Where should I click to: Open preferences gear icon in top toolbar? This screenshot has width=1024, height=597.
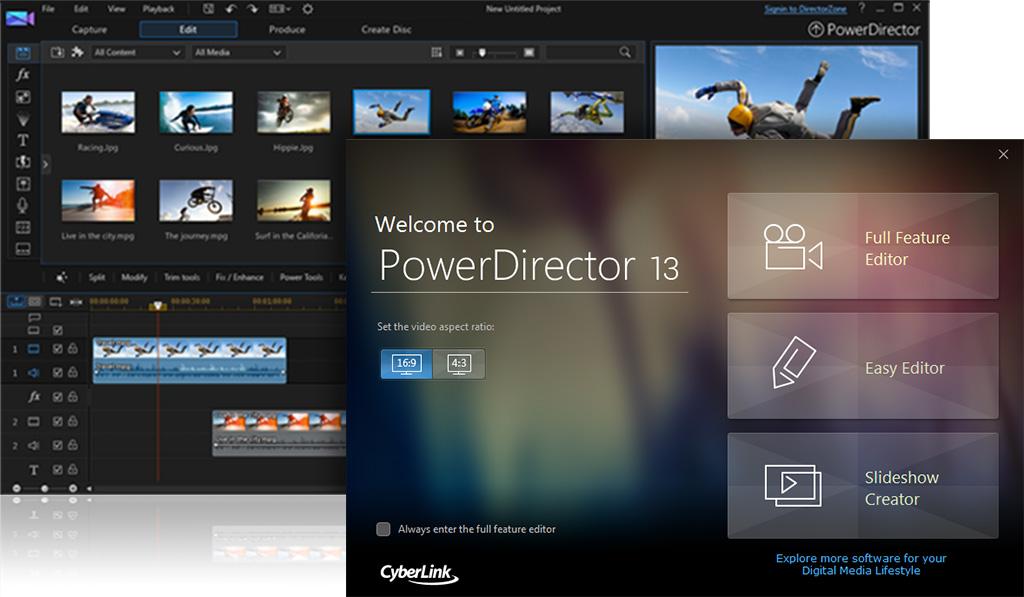[307, 9]
